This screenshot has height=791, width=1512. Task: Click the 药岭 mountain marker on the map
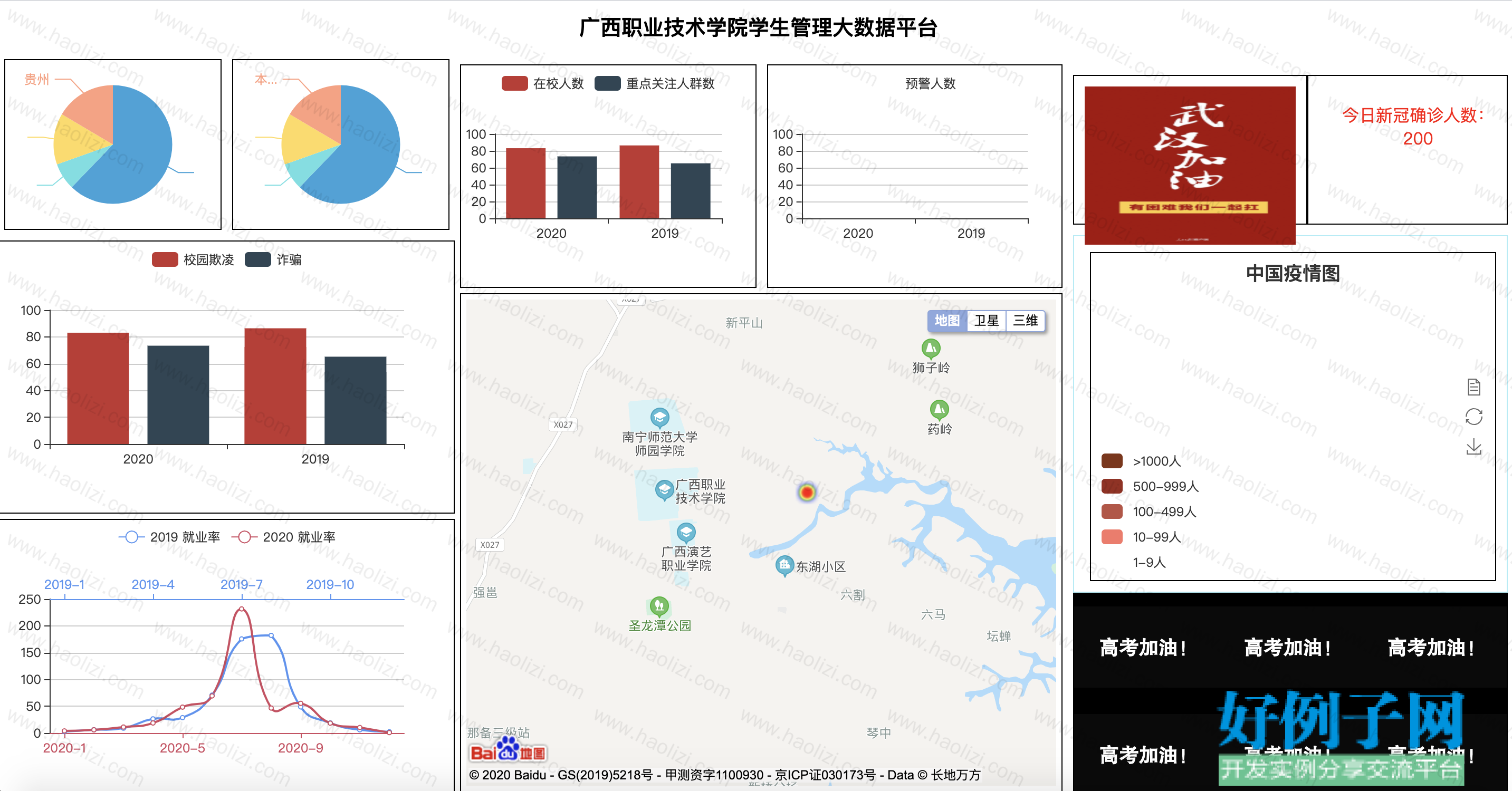coord(939,410)
